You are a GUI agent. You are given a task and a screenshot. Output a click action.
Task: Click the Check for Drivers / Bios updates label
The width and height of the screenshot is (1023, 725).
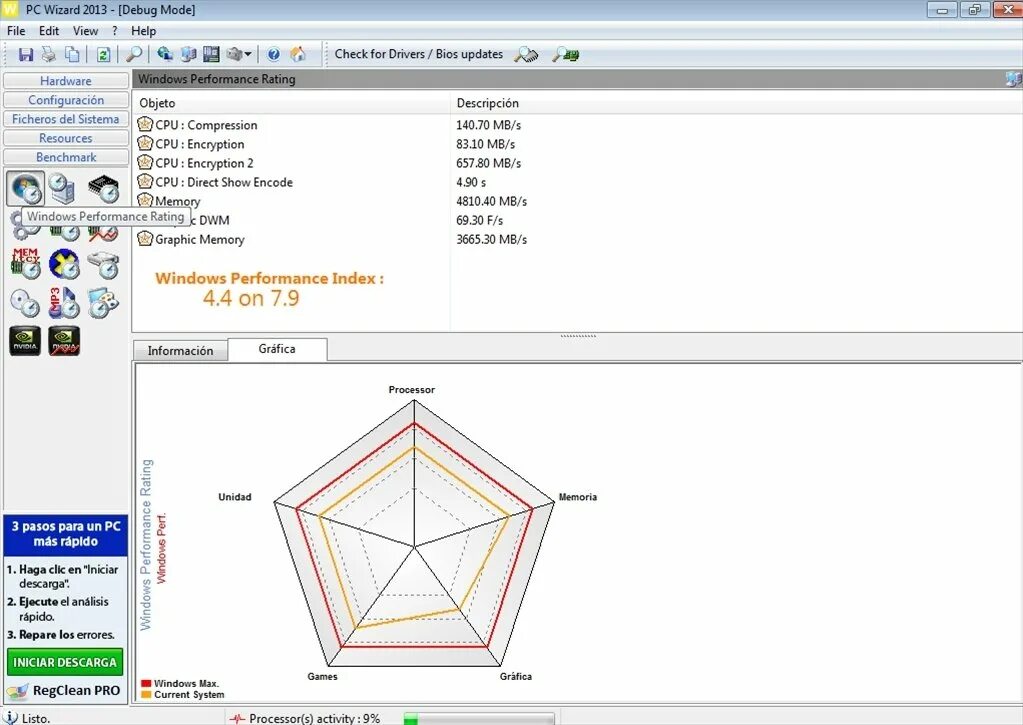[x=419, y=54]
